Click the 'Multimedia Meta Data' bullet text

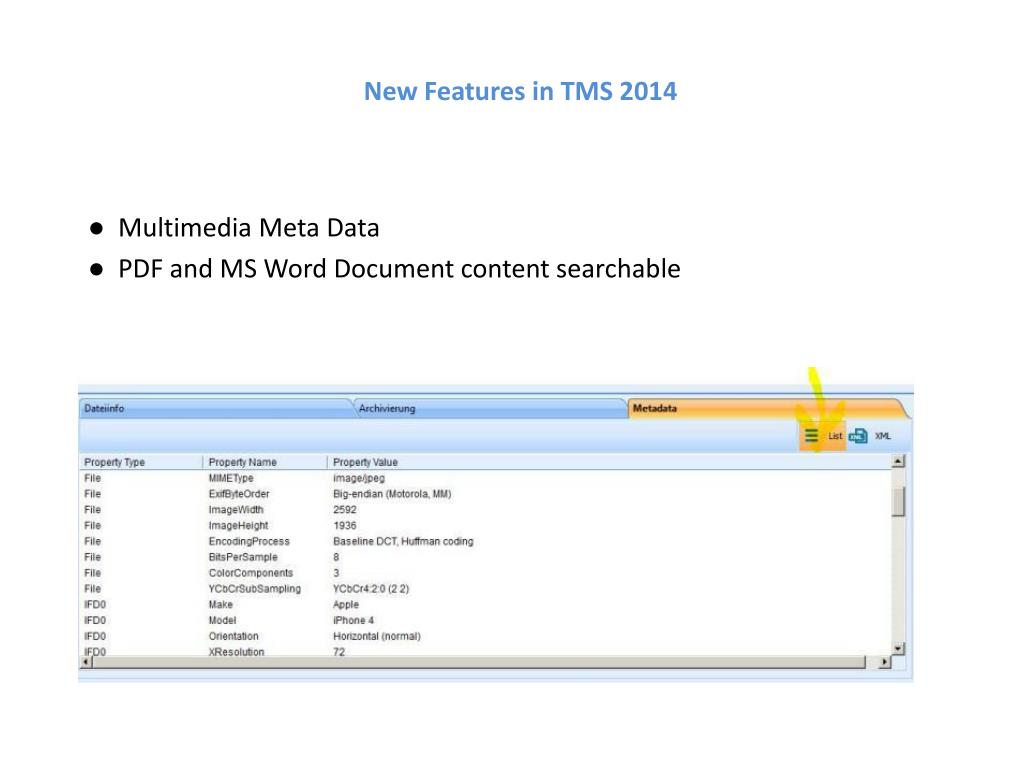click(x=248, y=228)
